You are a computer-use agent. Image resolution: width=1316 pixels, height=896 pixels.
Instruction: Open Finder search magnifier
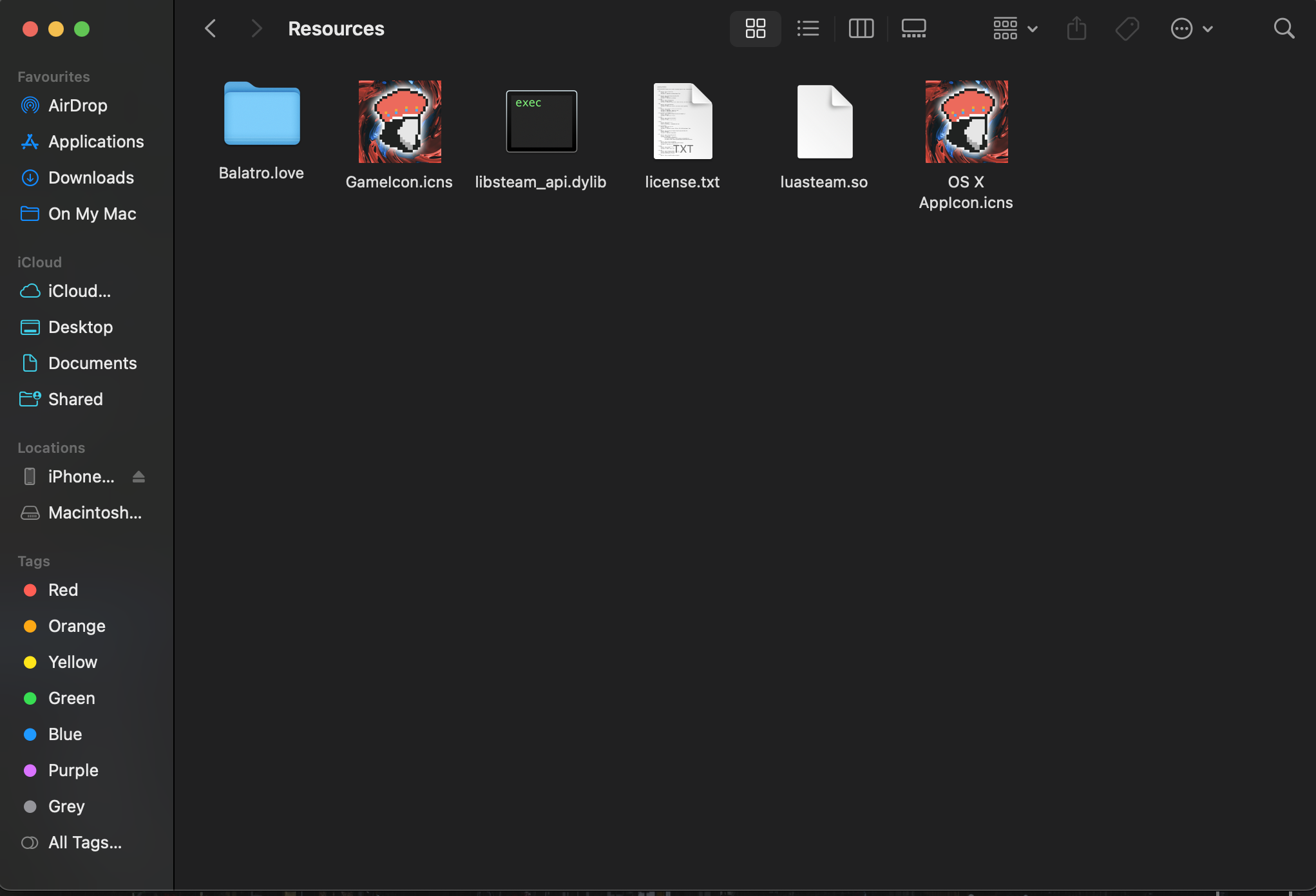1284,28
